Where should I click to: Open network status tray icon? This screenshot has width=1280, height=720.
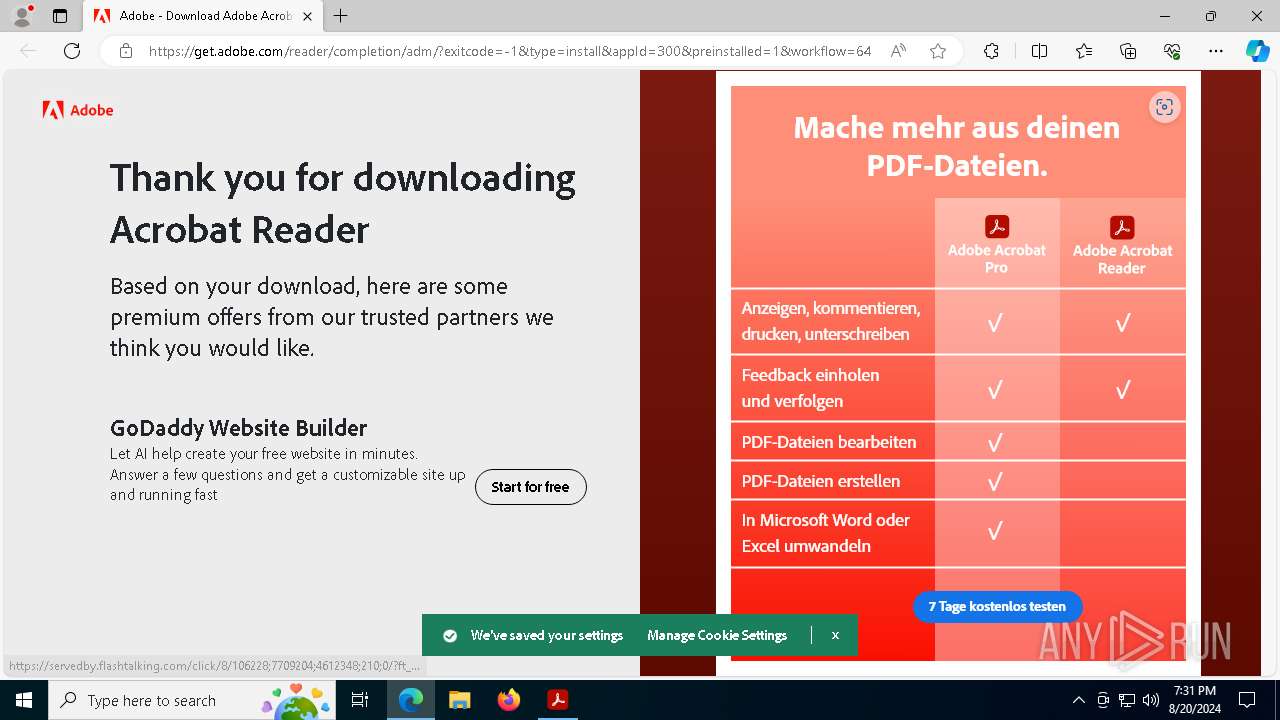pyautogui.click(x=1126, y=700)
